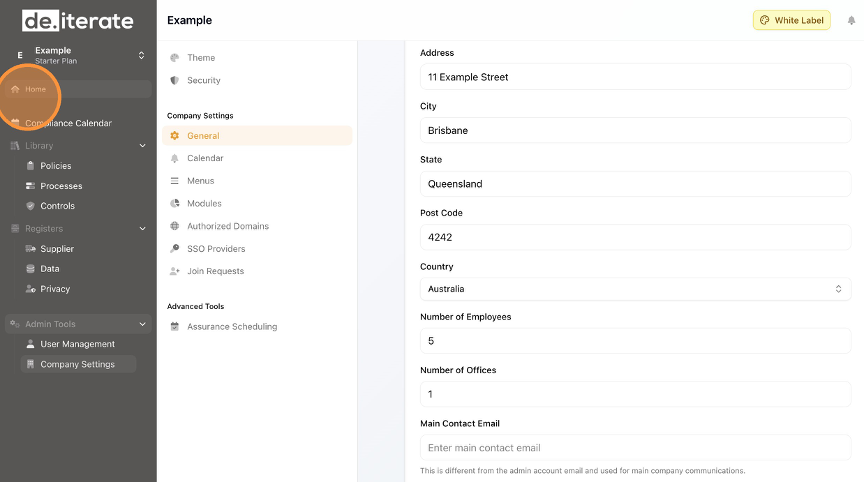Open the Example workspace switcher
Image resolution: width=864 pixels, height=482 pixels.
[80, 55]
